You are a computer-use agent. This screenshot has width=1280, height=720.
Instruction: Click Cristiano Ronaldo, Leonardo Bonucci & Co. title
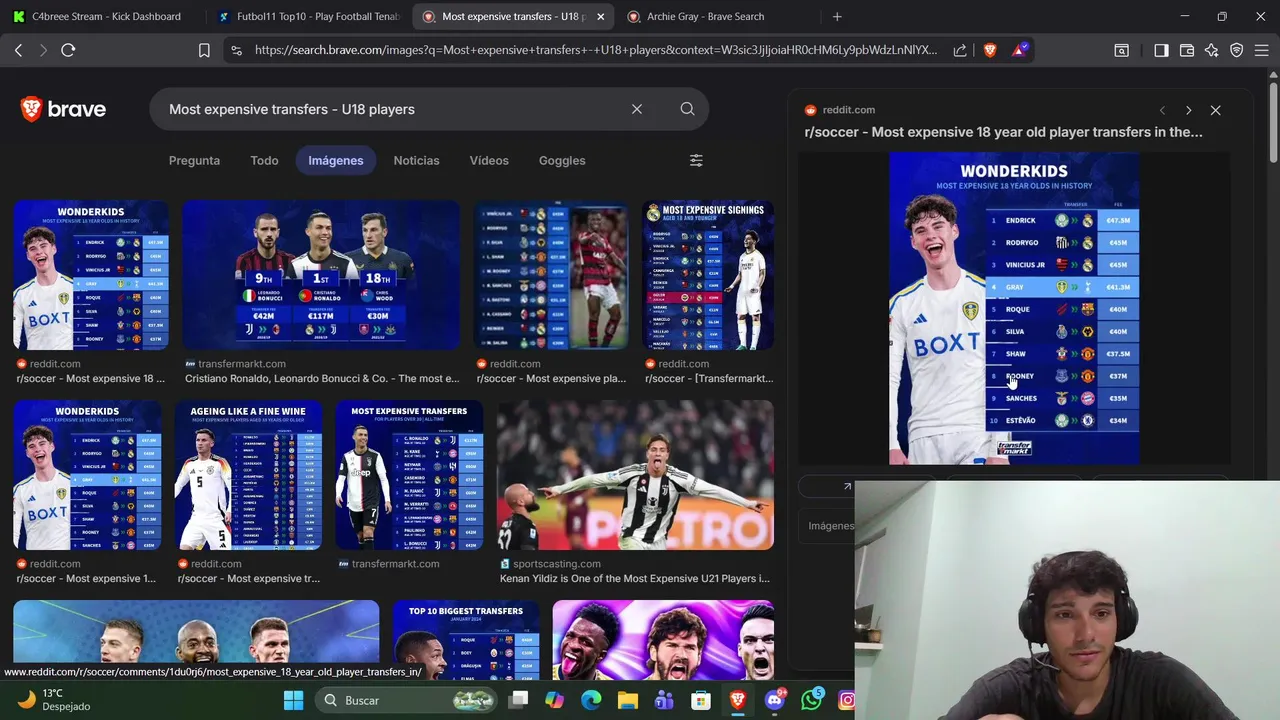(322, 379)
